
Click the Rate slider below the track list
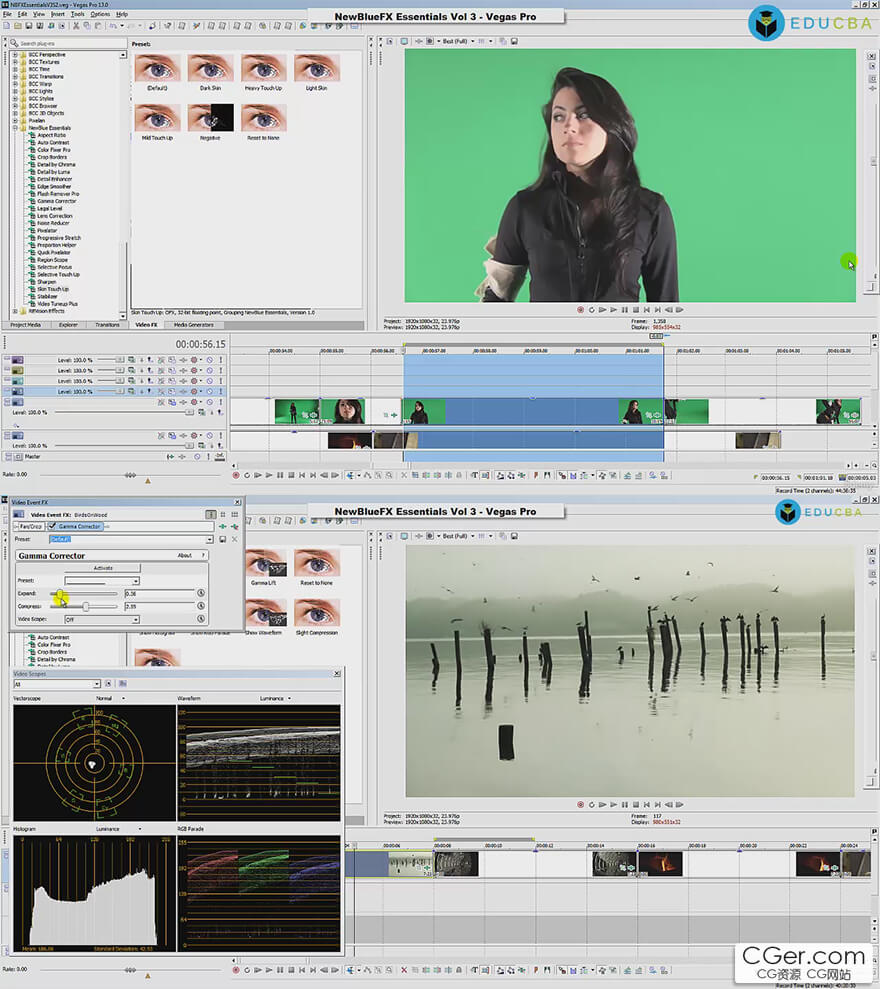[x=130, y=474]
